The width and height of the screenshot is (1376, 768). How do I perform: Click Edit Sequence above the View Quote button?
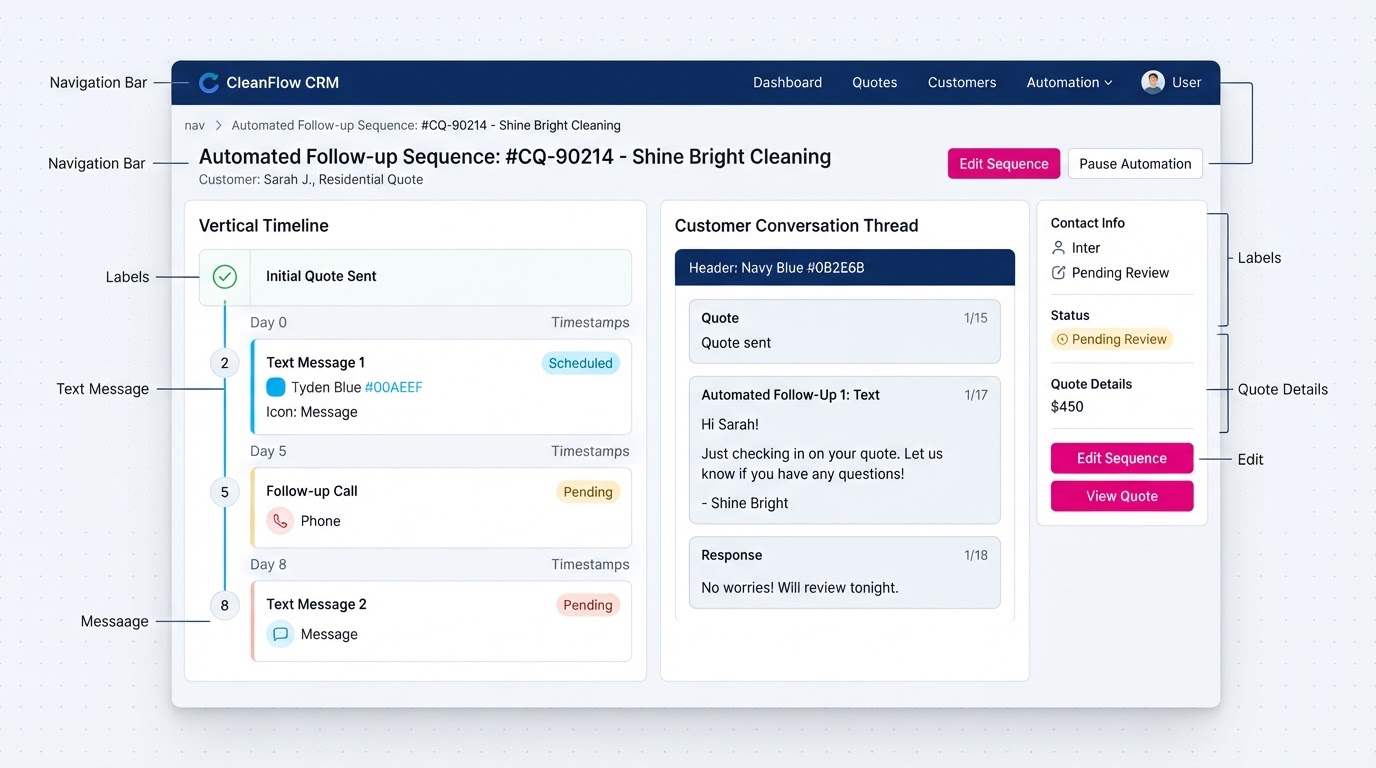1122,458
